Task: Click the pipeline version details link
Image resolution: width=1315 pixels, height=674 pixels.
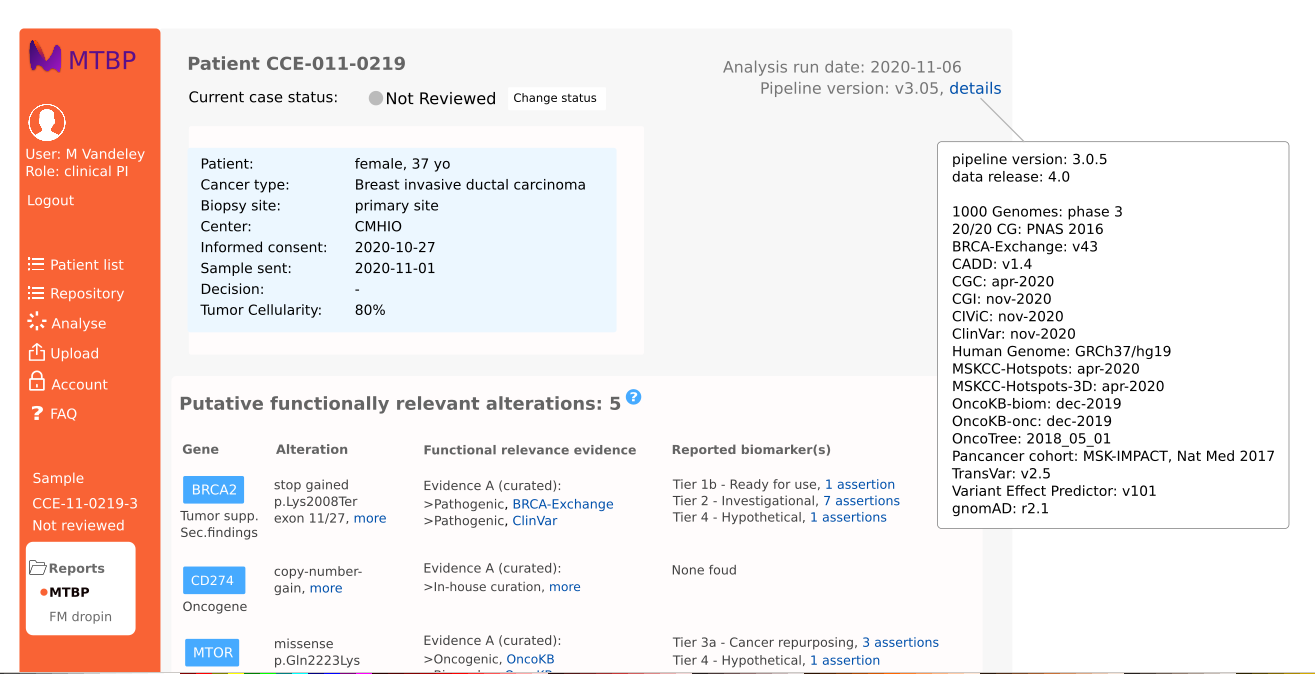Action: click(975, 88)
